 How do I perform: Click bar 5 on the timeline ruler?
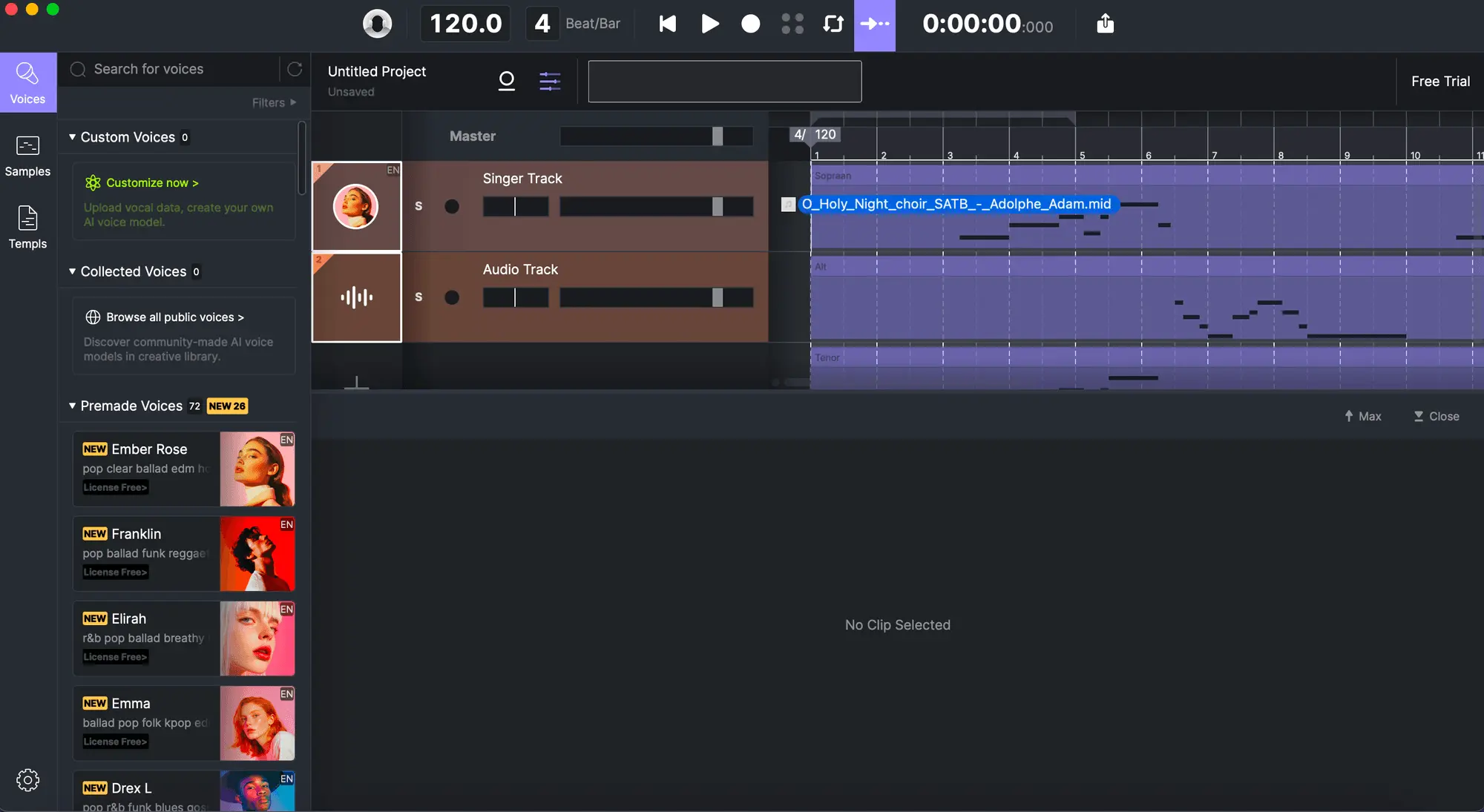pyautogui.click(x=1082, y=156)
